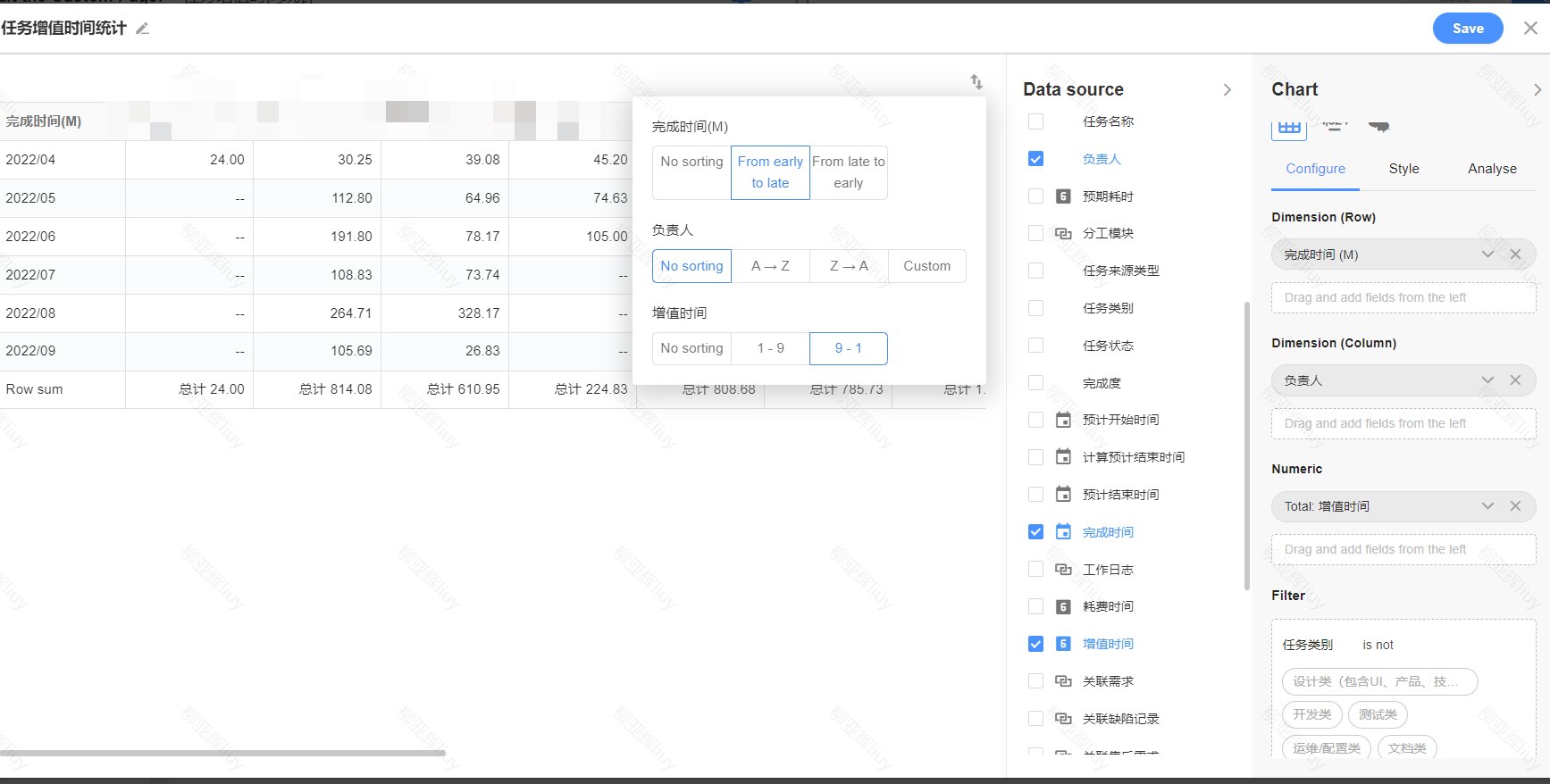Open the Total: 增值时间 numeric dropdown
The width and height of the screenshot is (1550, 784).
pos(1487,506)
